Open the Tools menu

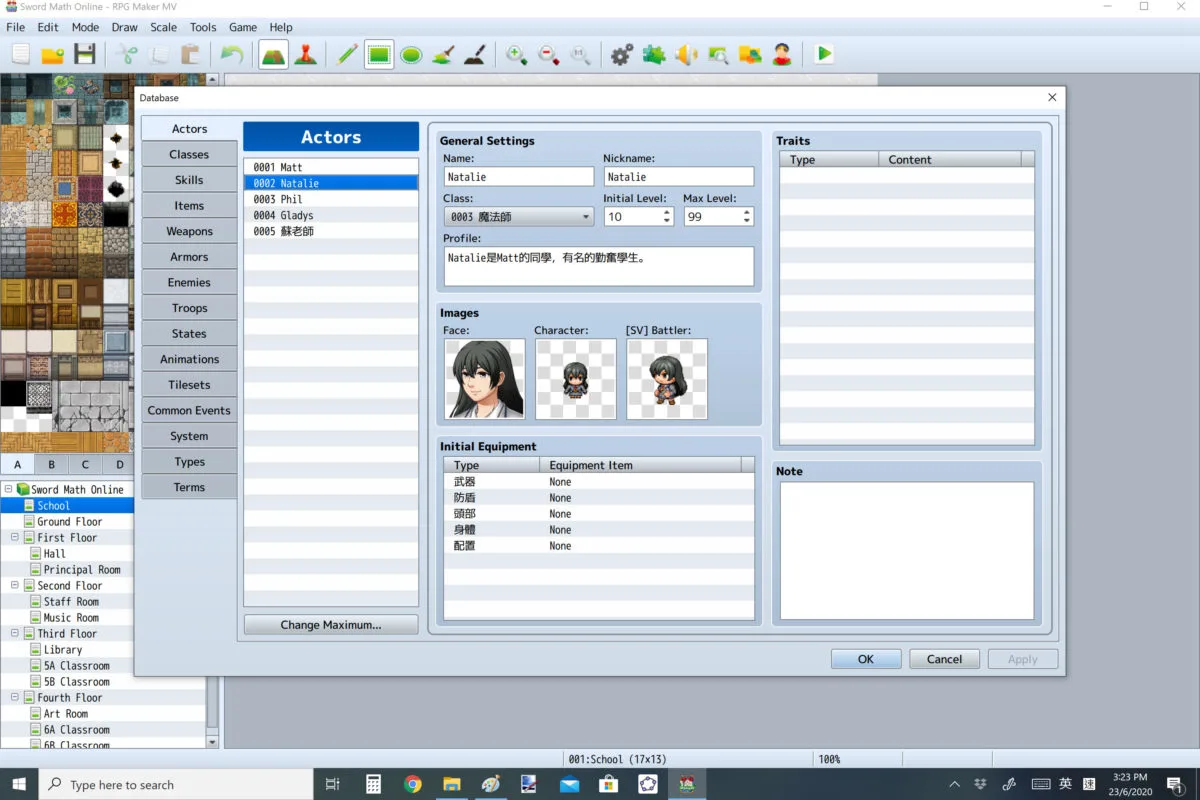pos(203,27)
